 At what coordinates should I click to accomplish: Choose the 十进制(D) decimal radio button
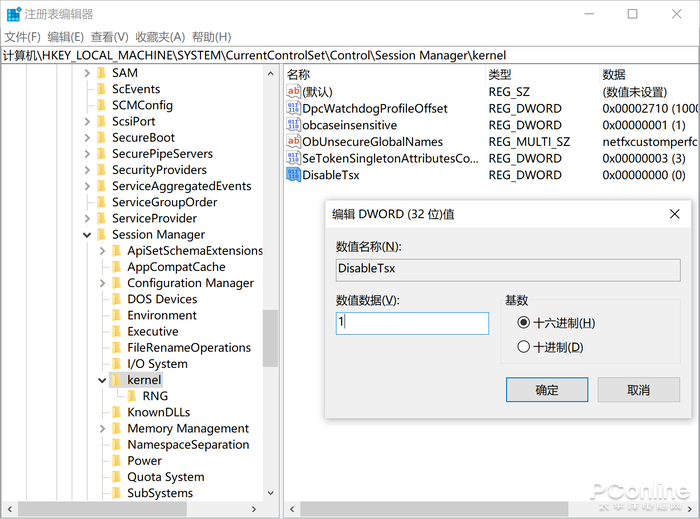pyautogui.click(x=524, y=347)
